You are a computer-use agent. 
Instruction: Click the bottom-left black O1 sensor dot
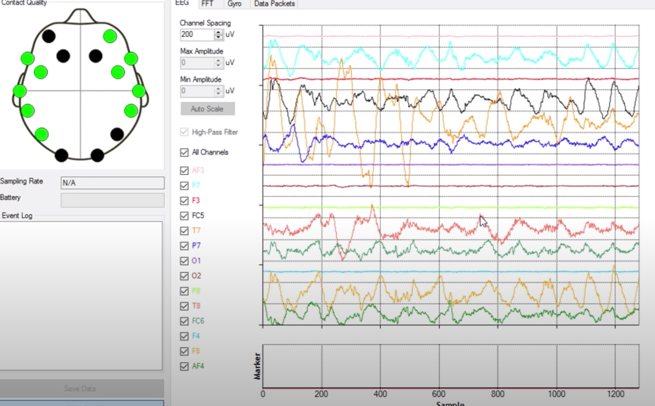(62, 155)
